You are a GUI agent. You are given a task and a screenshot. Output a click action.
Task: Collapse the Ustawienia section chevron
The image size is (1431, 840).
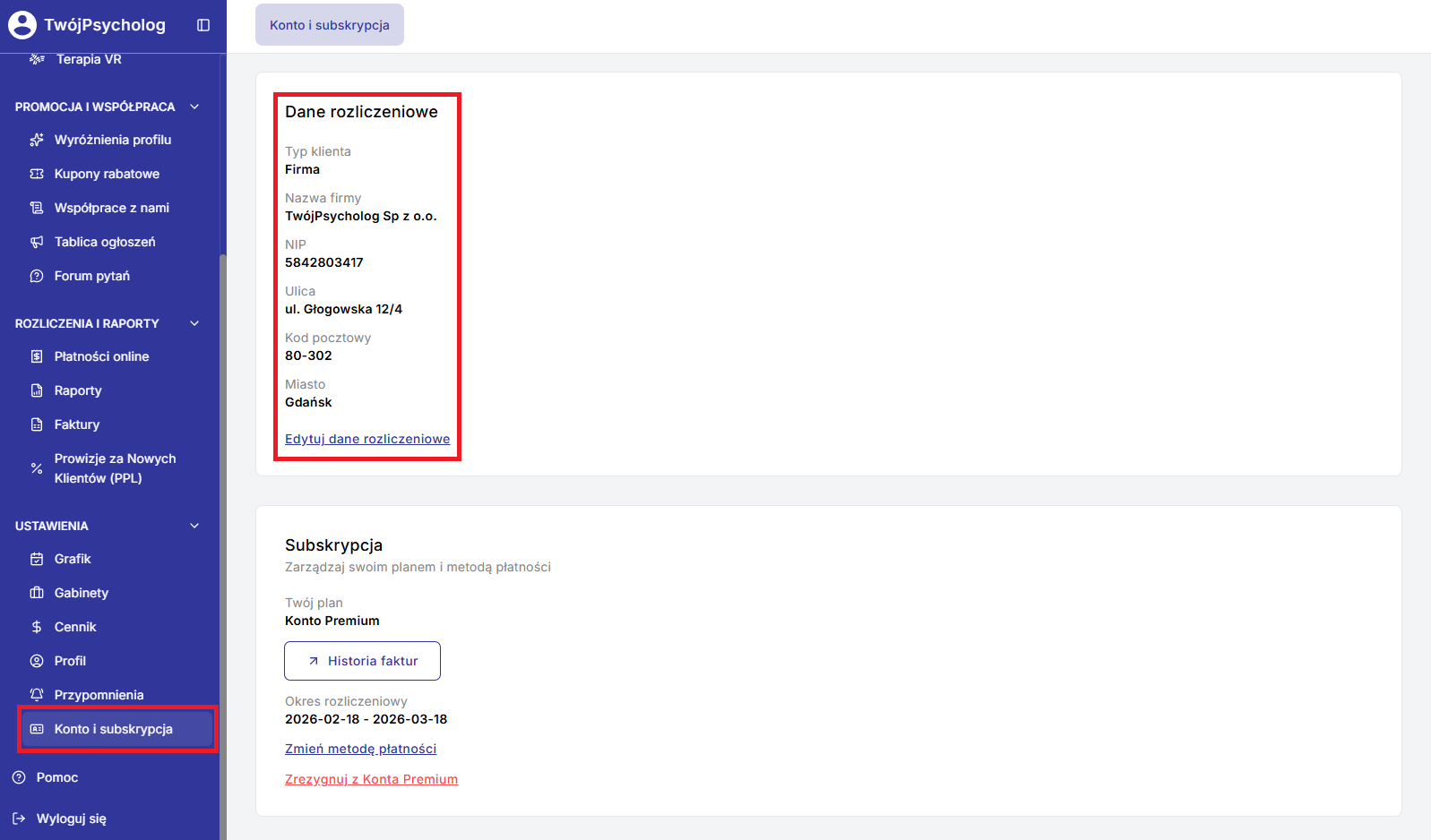click(x=194, y=526)
